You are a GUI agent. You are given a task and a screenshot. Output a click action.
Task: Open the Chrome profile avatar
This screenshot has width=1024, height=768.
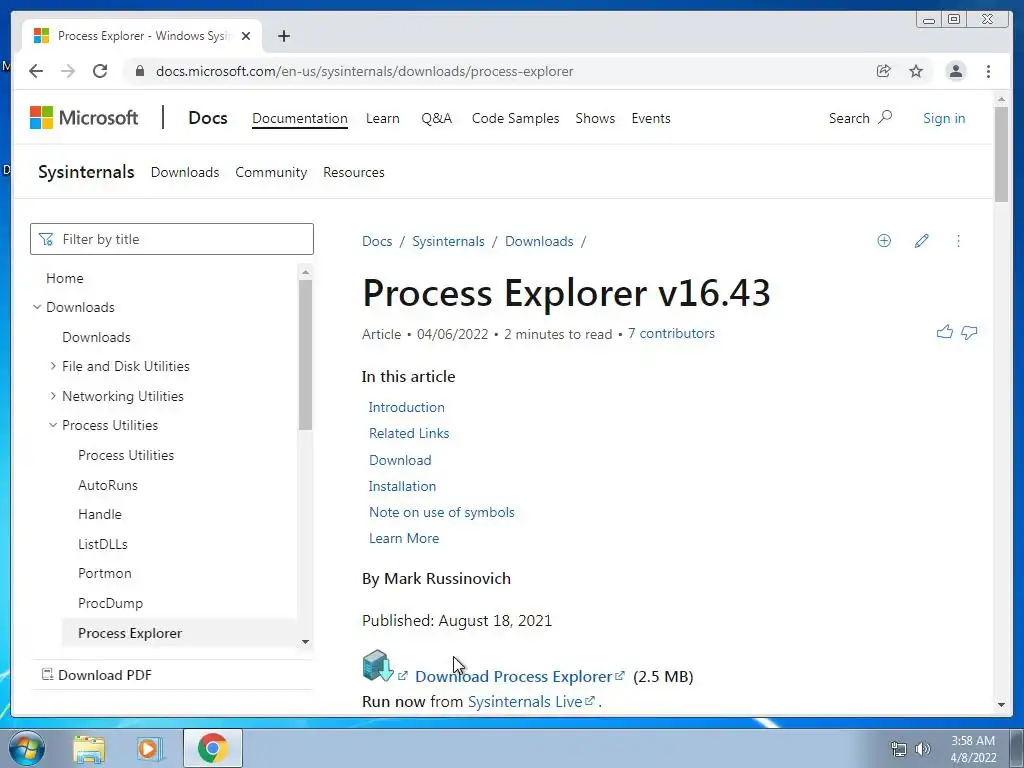955,71
